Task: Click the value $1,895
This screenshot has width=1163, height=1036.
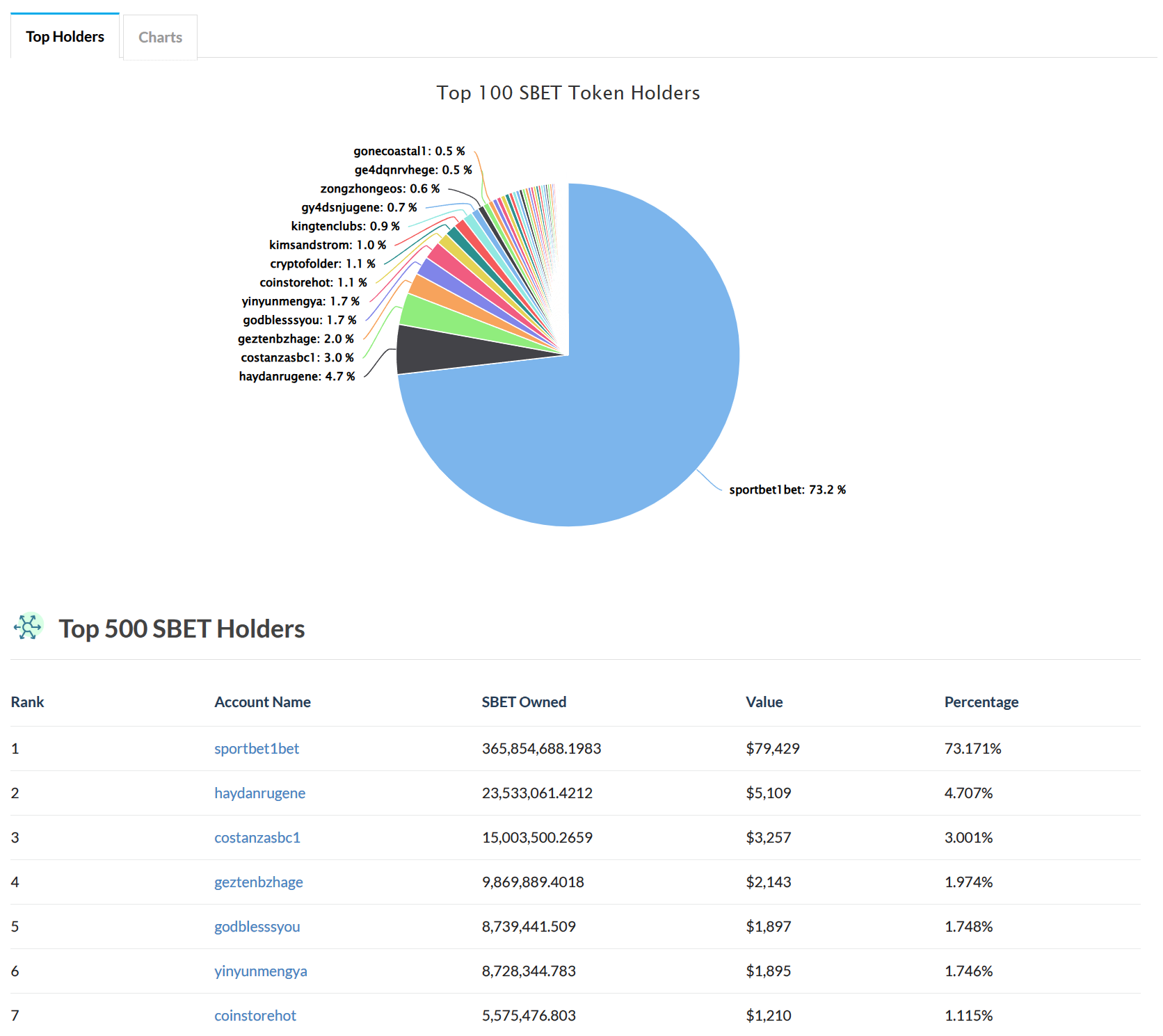Action: [769, 971]
